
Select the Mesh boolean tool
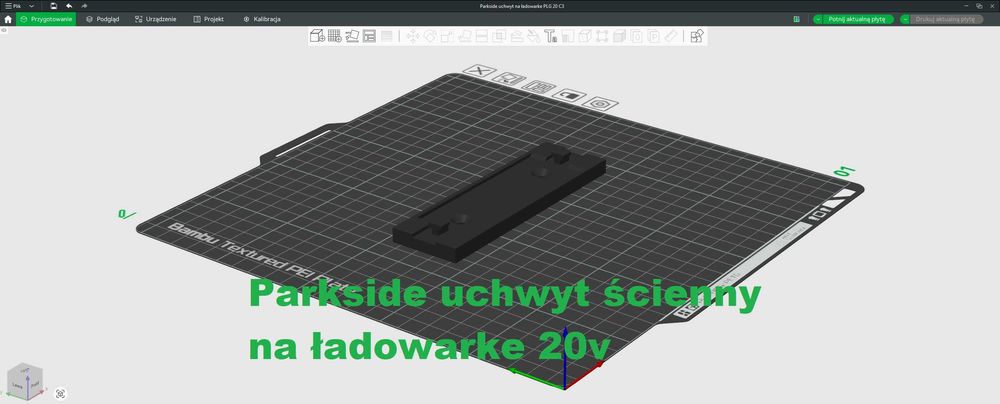pos(499,36)
